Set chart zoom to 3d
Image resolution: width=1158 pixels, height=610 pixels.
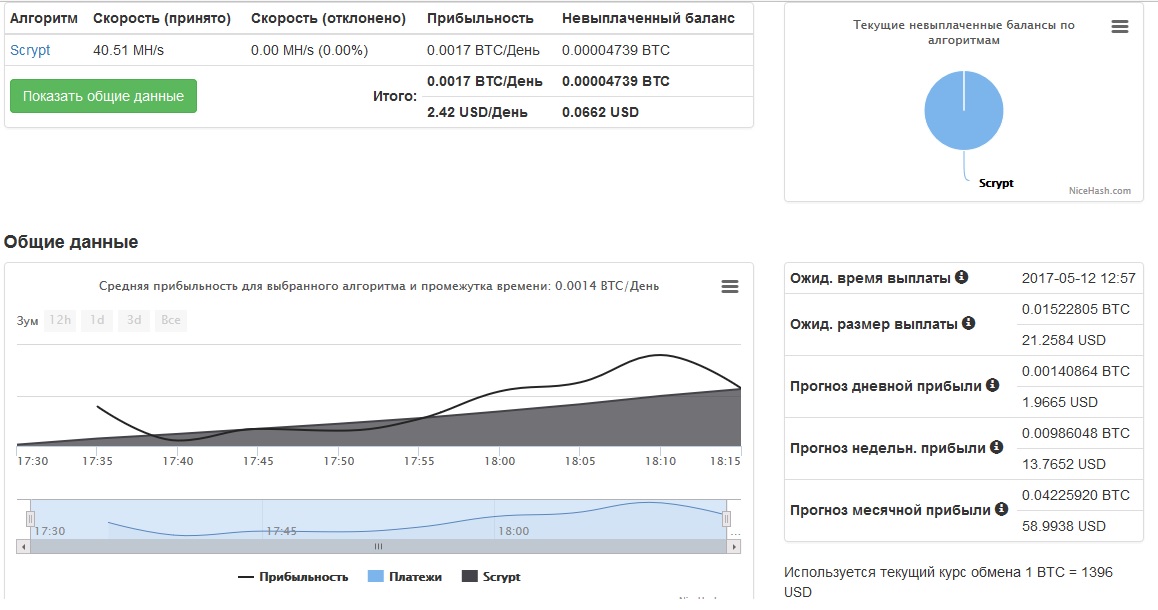pyautogui.click(x=133, y=320)
